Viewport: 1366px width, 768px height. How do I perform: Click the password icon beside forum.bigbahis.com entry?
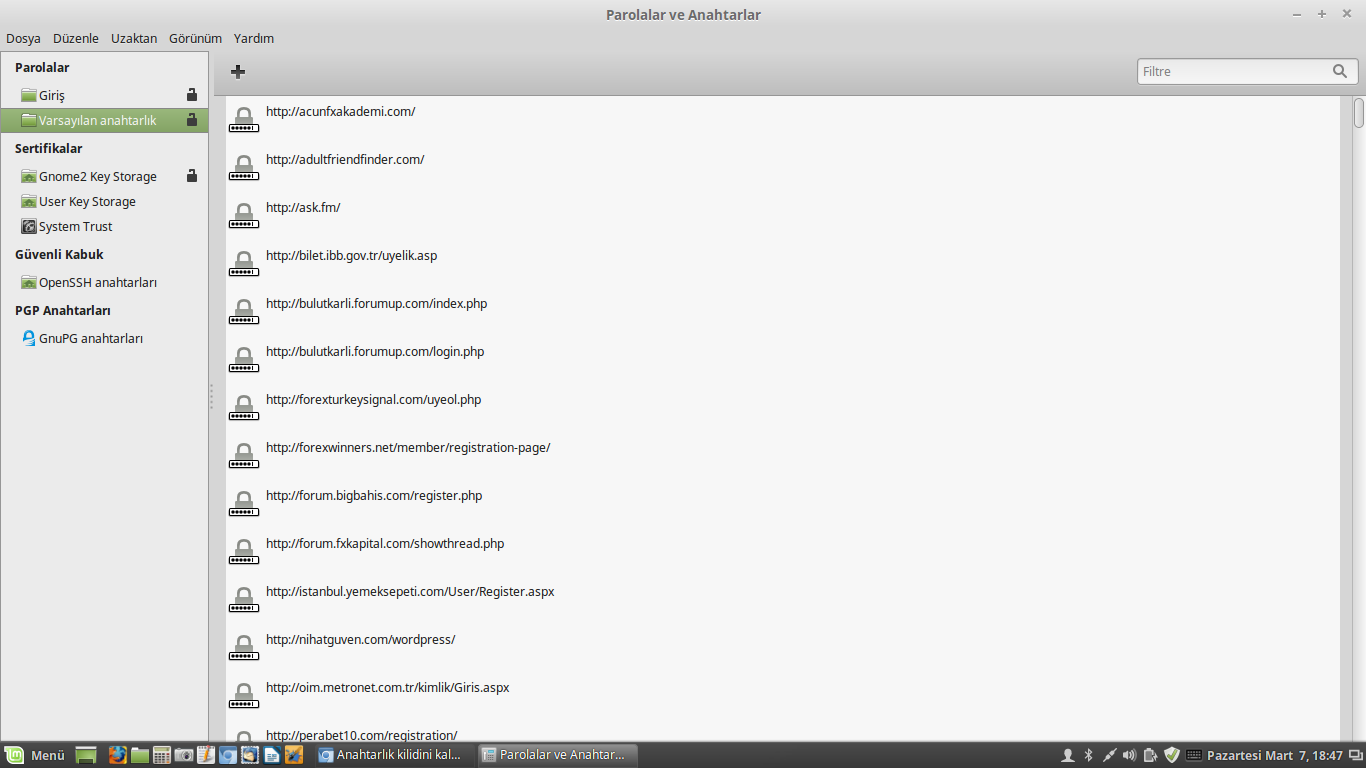(244, 504)
